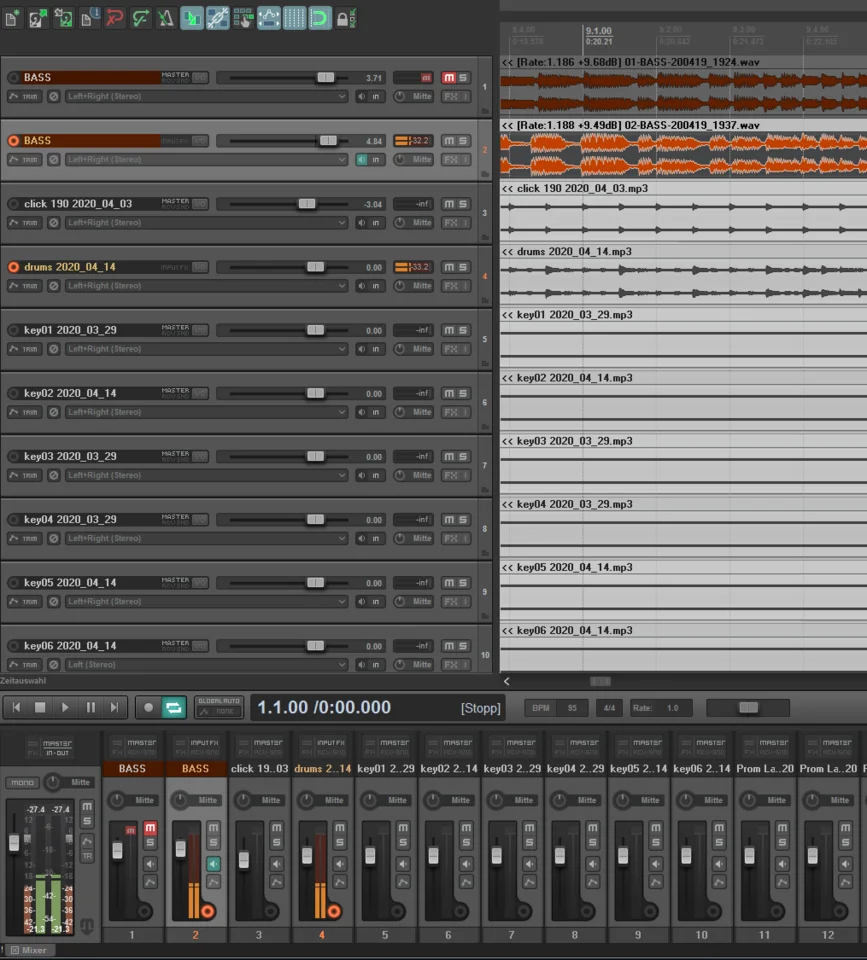Screen dimensions: 867x960
Task: Toggle the metronome icon in the toolbar
Action: tap(166, 18)
